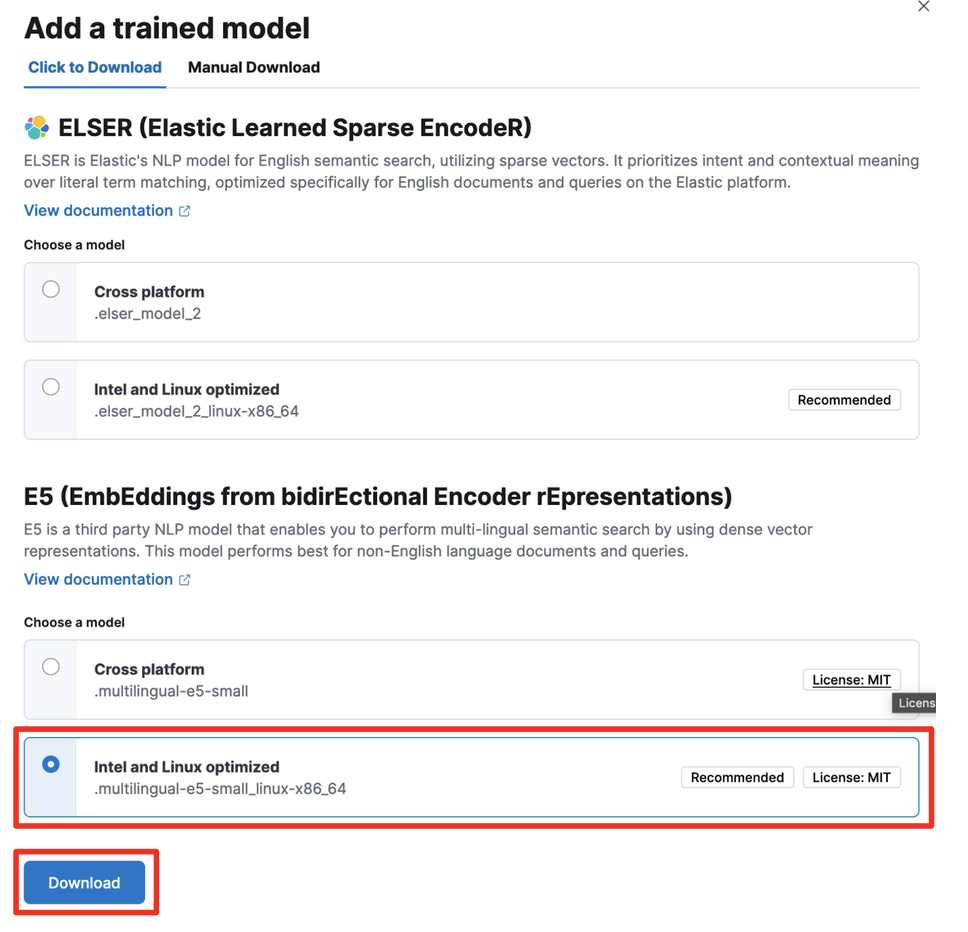This screenshot has width=968, height=932.
Task: Select ELSER Intel and Linux optimized radio
Action: tap(51, 387)
